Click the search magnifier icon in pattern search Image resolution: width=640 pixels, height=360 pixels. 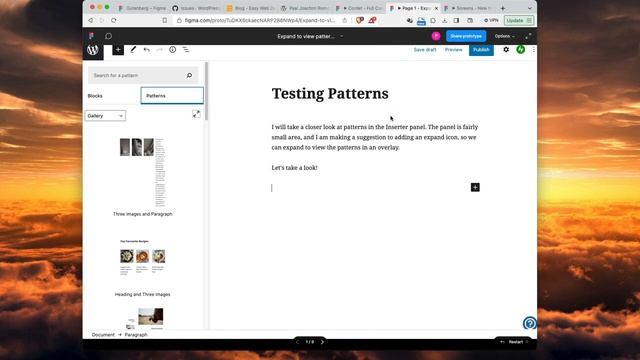pyautogui.click(x=189, y=75)
